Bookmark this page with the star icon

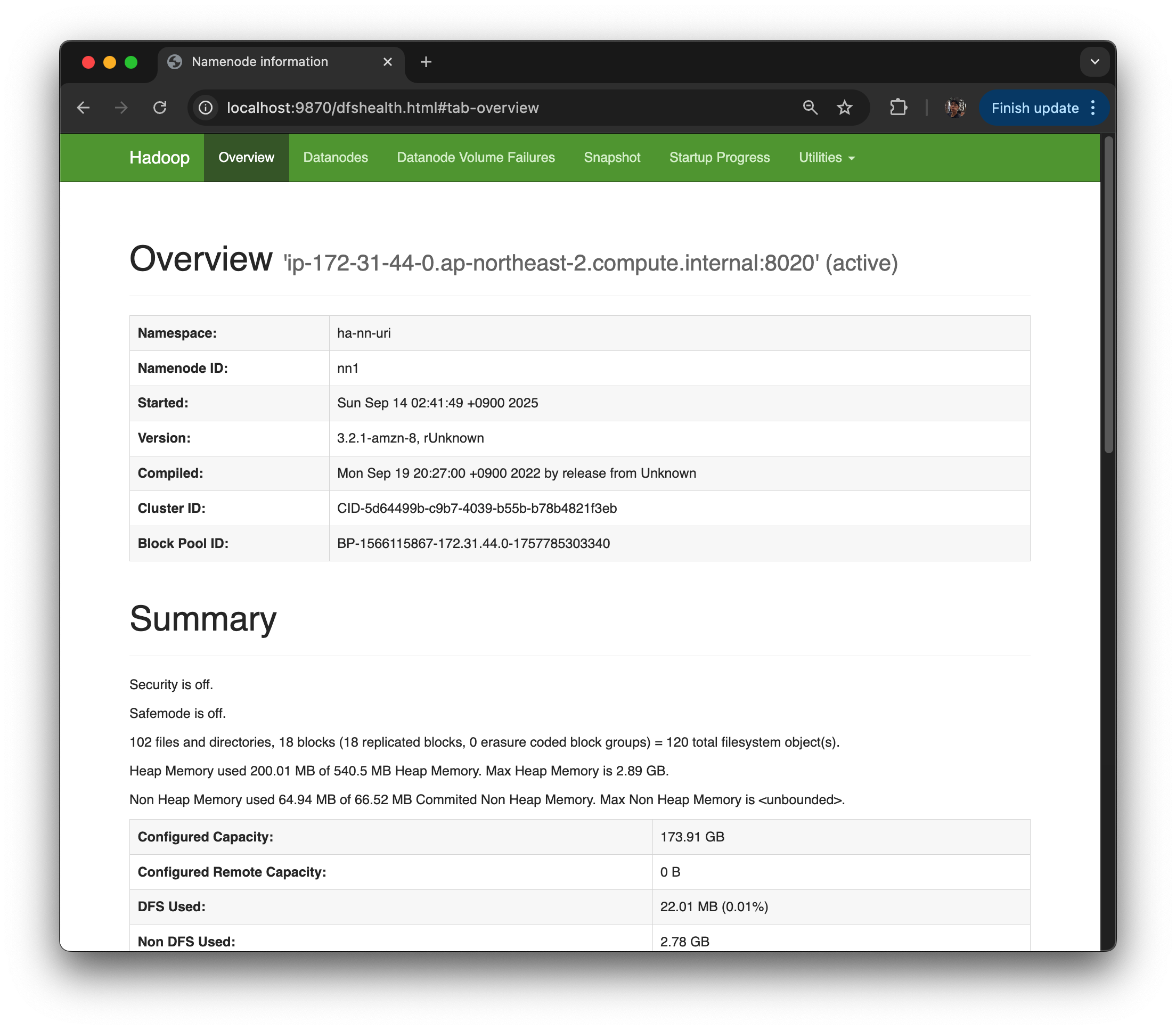844,108
